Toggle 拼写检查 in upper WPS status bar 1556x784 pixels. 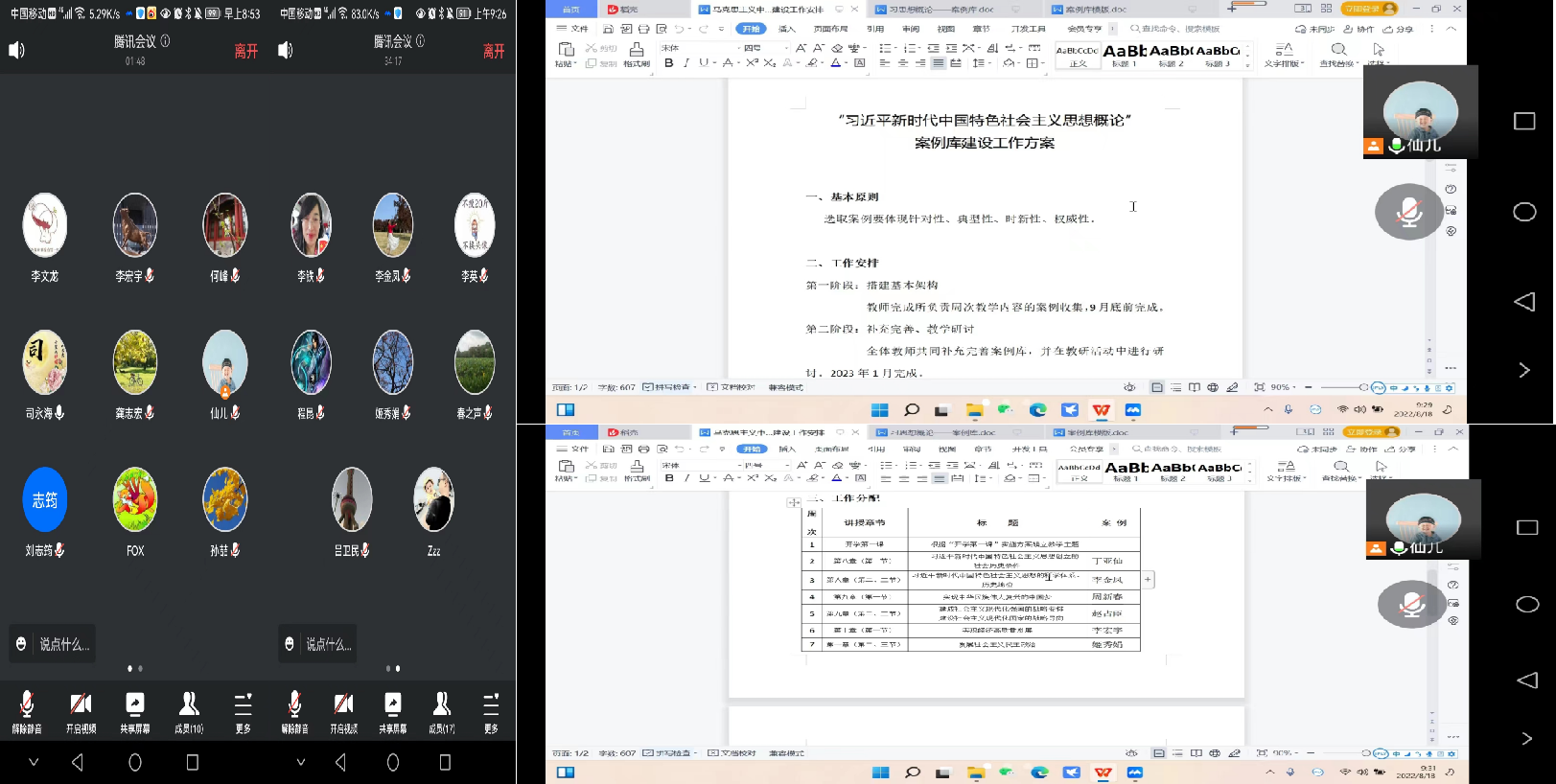tap(669, 387)
